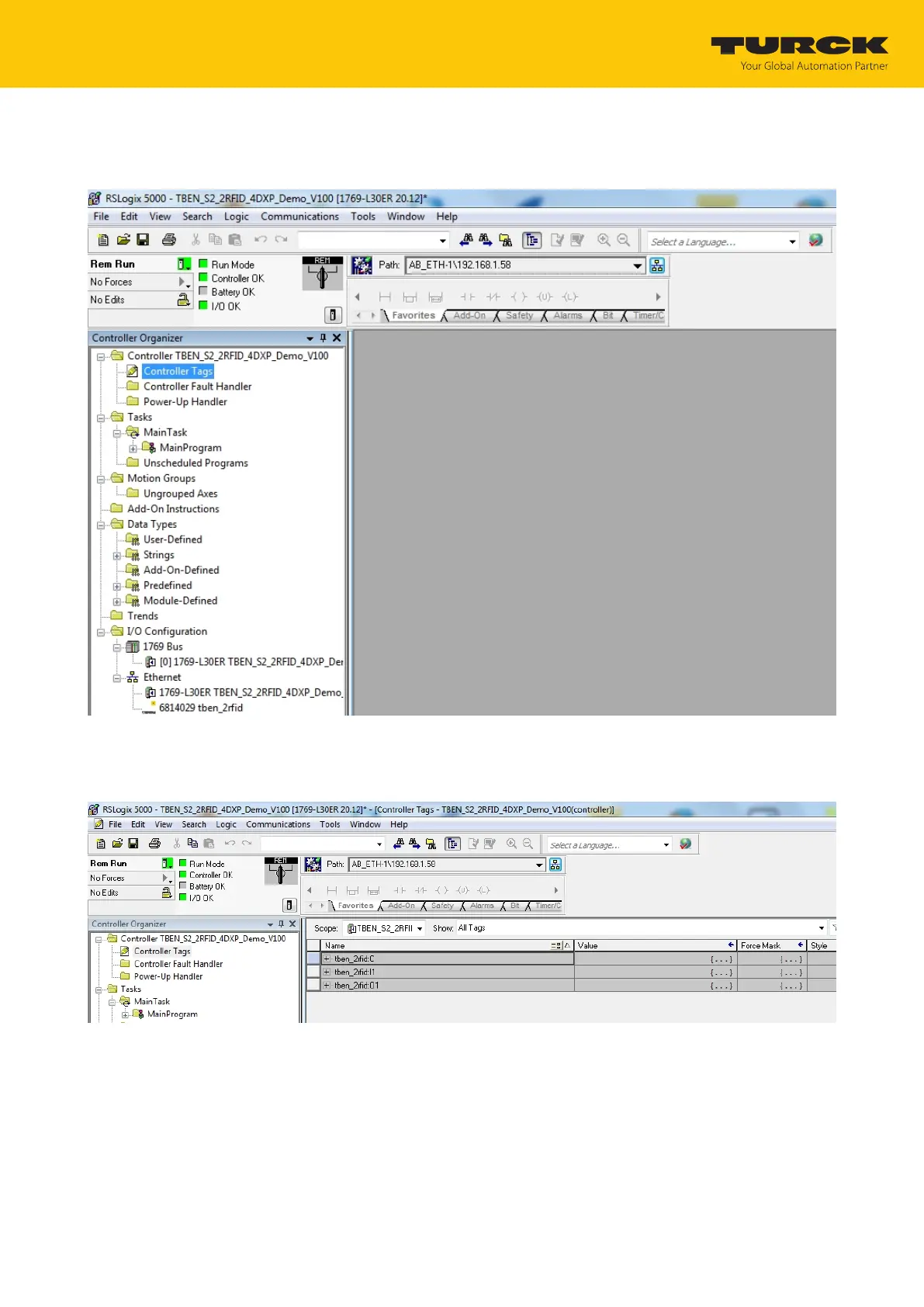Expand tben_2rfid:O1 tag in lower window
Viewport: 924px width, 1307px height.
327,986
